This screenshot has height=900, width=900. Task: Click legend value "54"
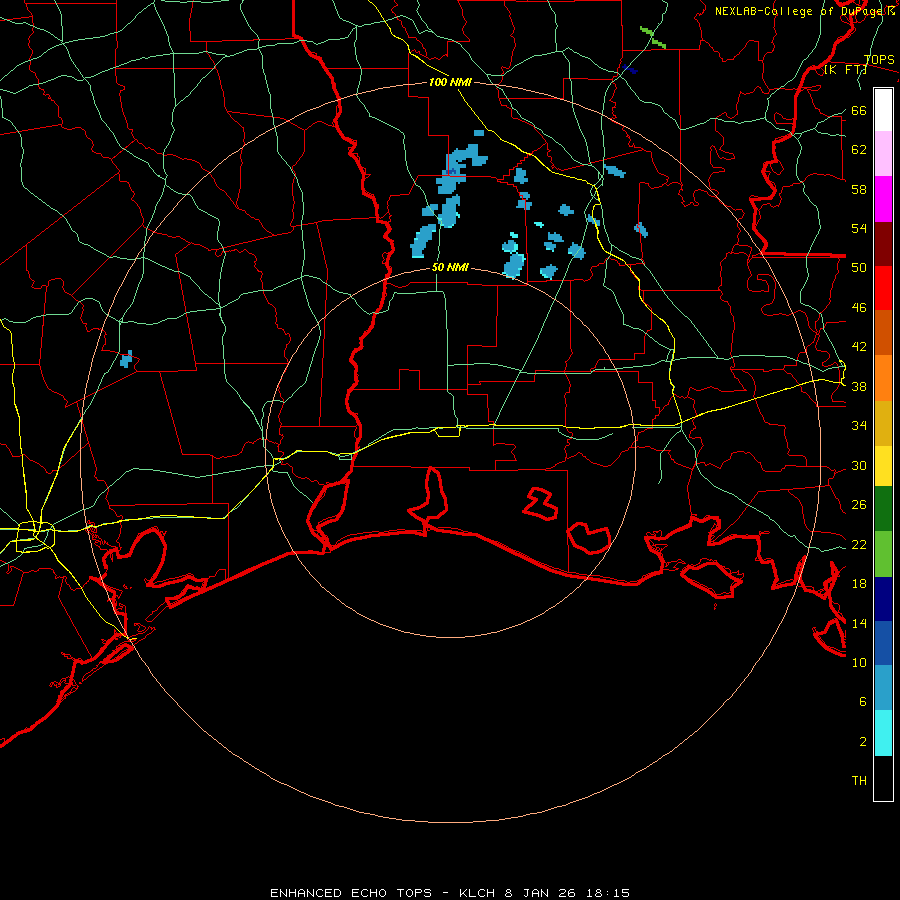coord(859,228)
